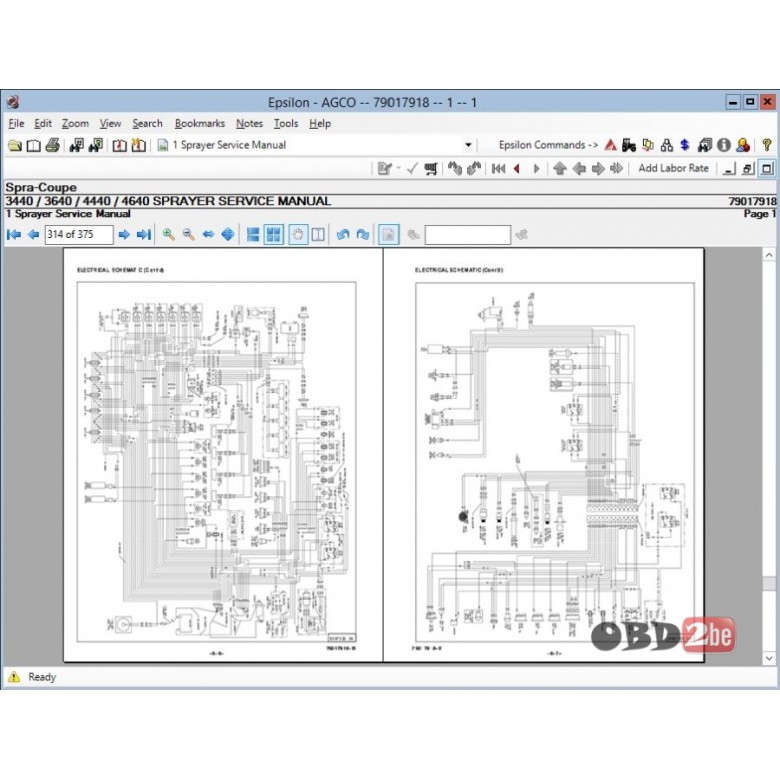Click left schematic page thumbnail
The width and height of the screenshot is (780, 780).
[x=223, y=455]
